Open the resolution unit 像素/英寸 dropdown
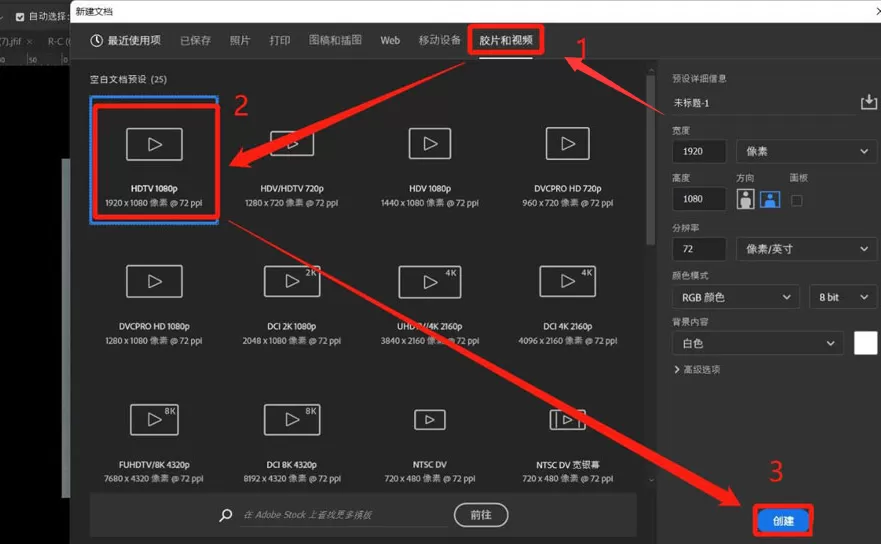Image resolution: width=881 pixels, height=544 pixels. tap(806, 249)
